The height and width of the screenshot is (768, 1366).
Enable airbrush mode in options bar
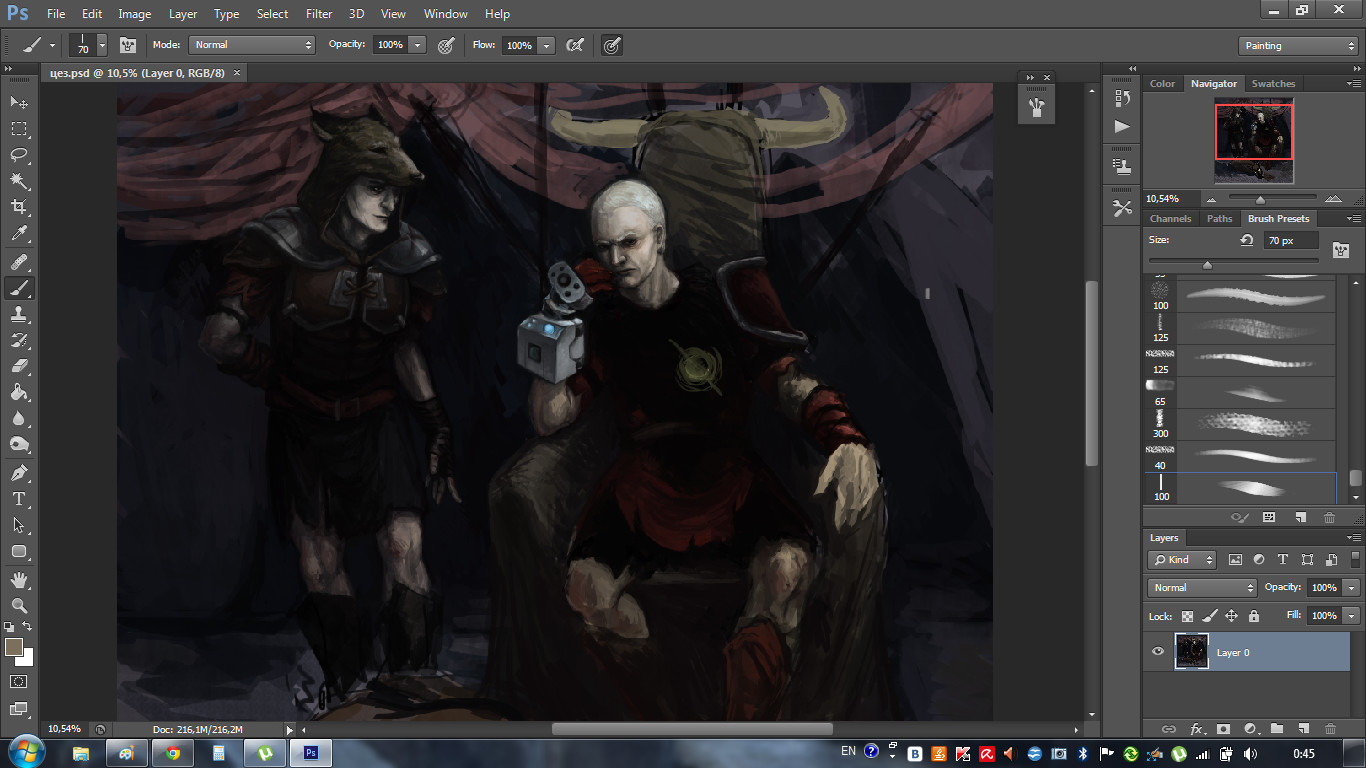[575, 45]
